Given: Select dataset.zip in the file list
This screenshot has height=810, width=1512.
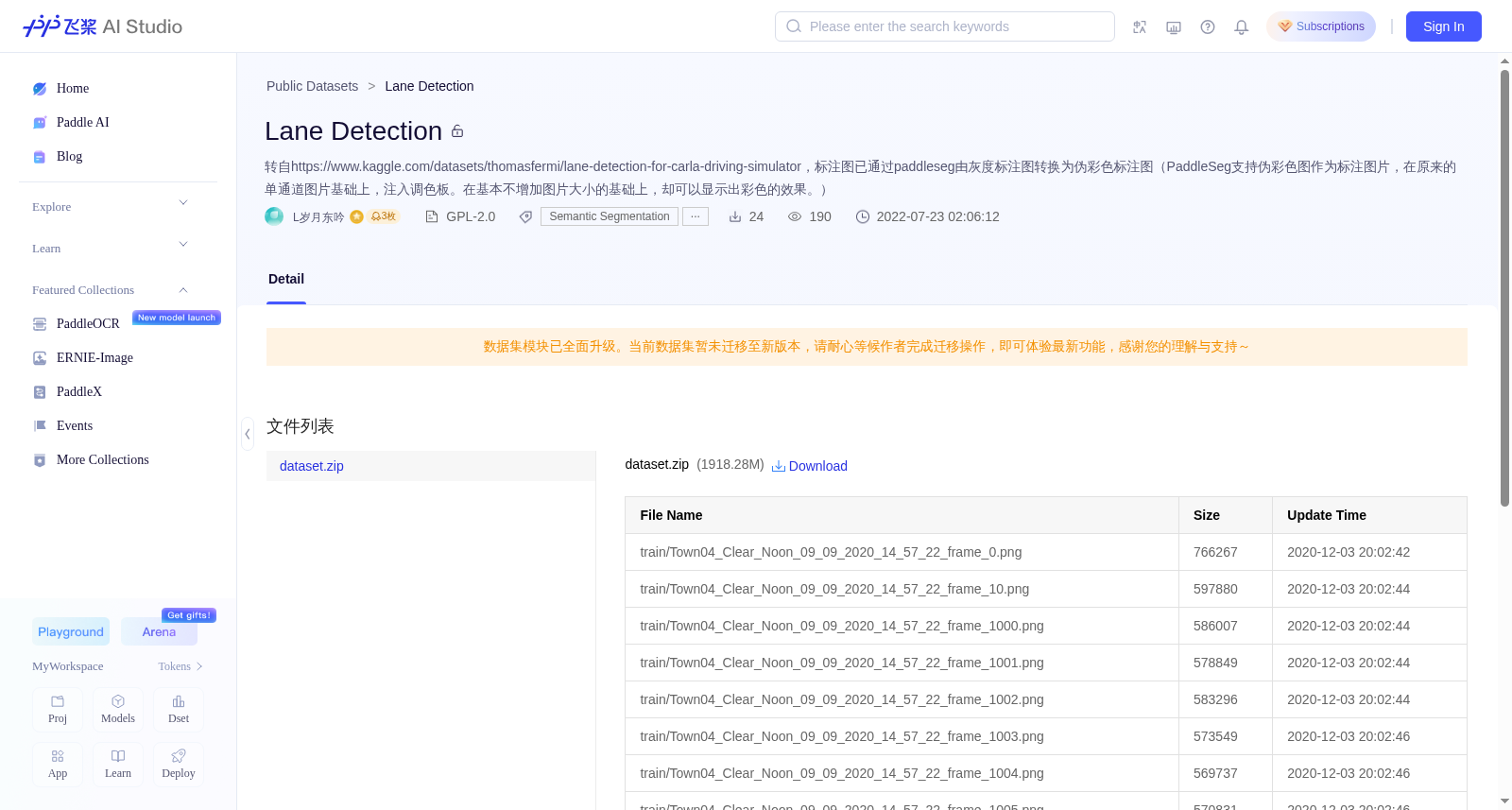Looking at the screenshot, I should click(431, 466).
